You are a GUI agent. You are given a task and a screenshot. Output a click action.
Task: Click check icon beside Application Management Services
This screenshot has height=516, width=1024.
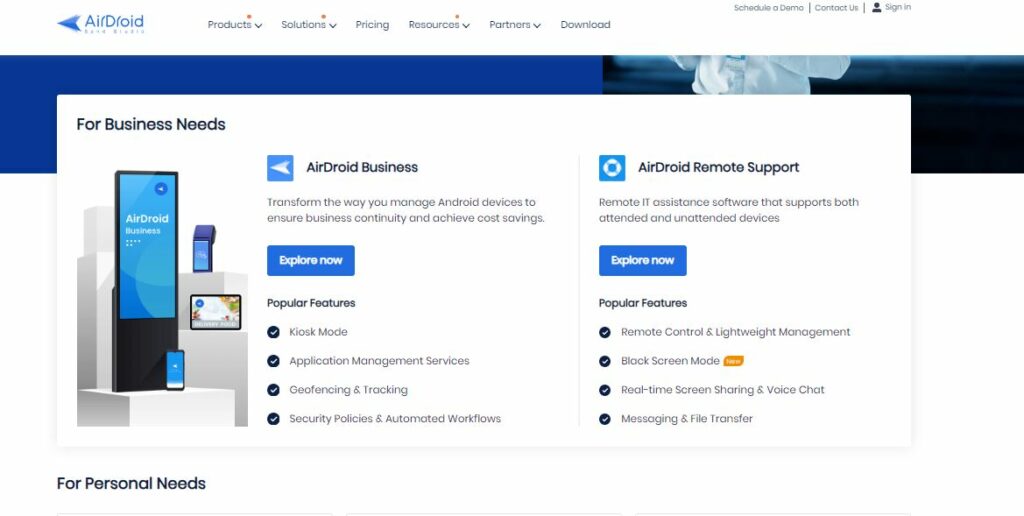[x=274, y=361]
